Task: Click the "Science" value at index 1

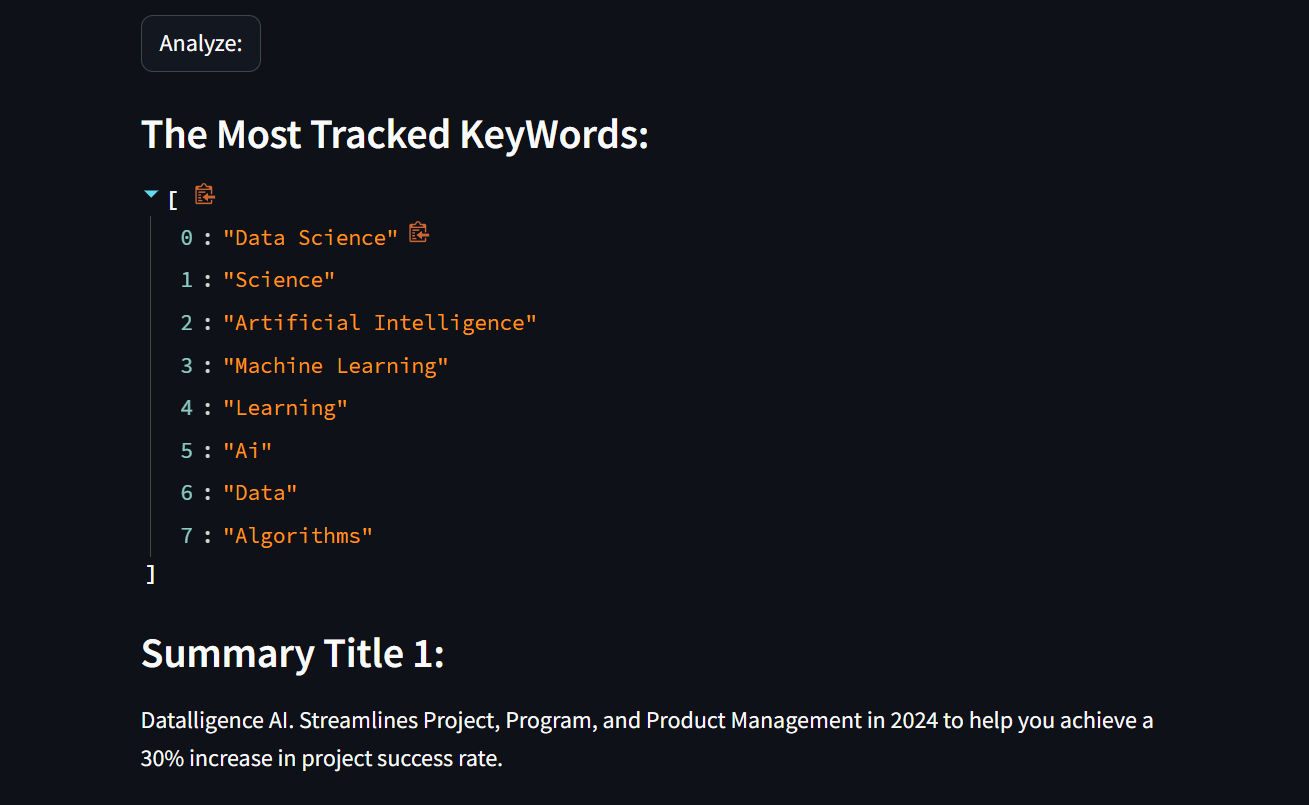Action: click(x=279, y=280)
